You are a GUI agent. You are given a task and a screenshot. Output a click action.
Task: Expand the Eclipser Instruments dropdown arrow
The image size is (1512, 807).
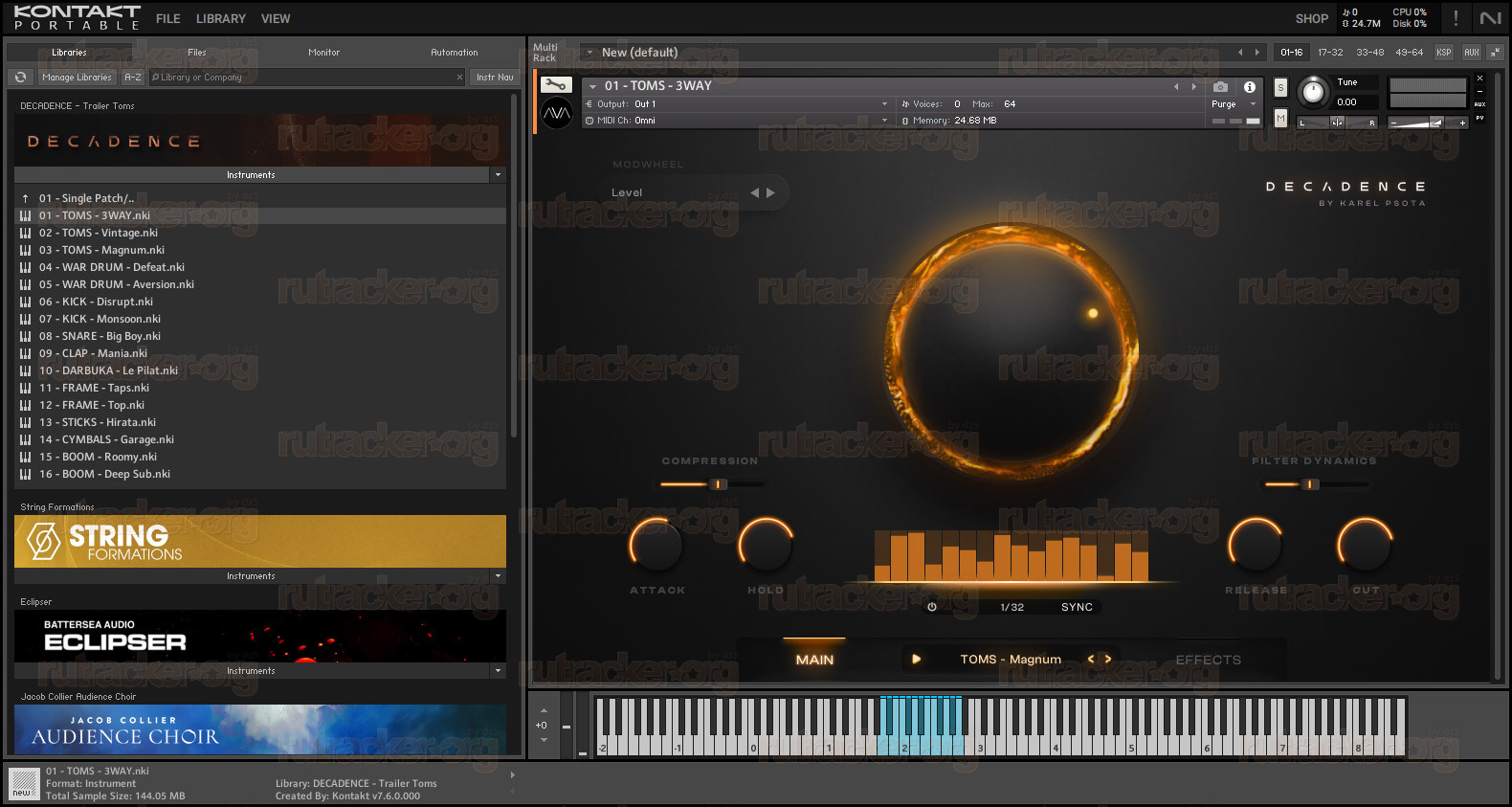click(498, 671)
